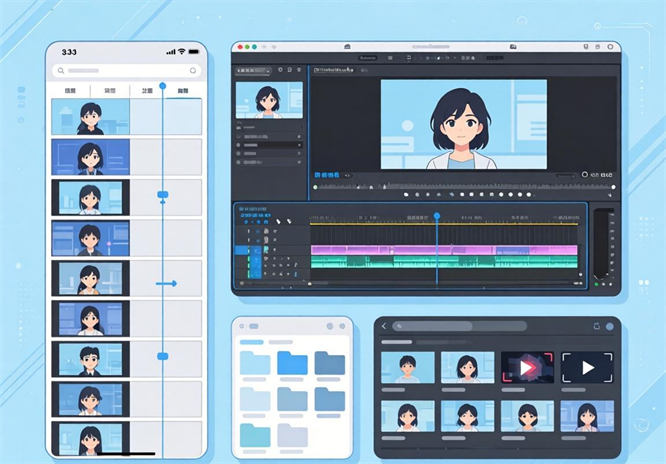Viewport: 666px width, 464px height.
Task: Select the second white tool icon in the timeline header
Action: tap(289, 221)
